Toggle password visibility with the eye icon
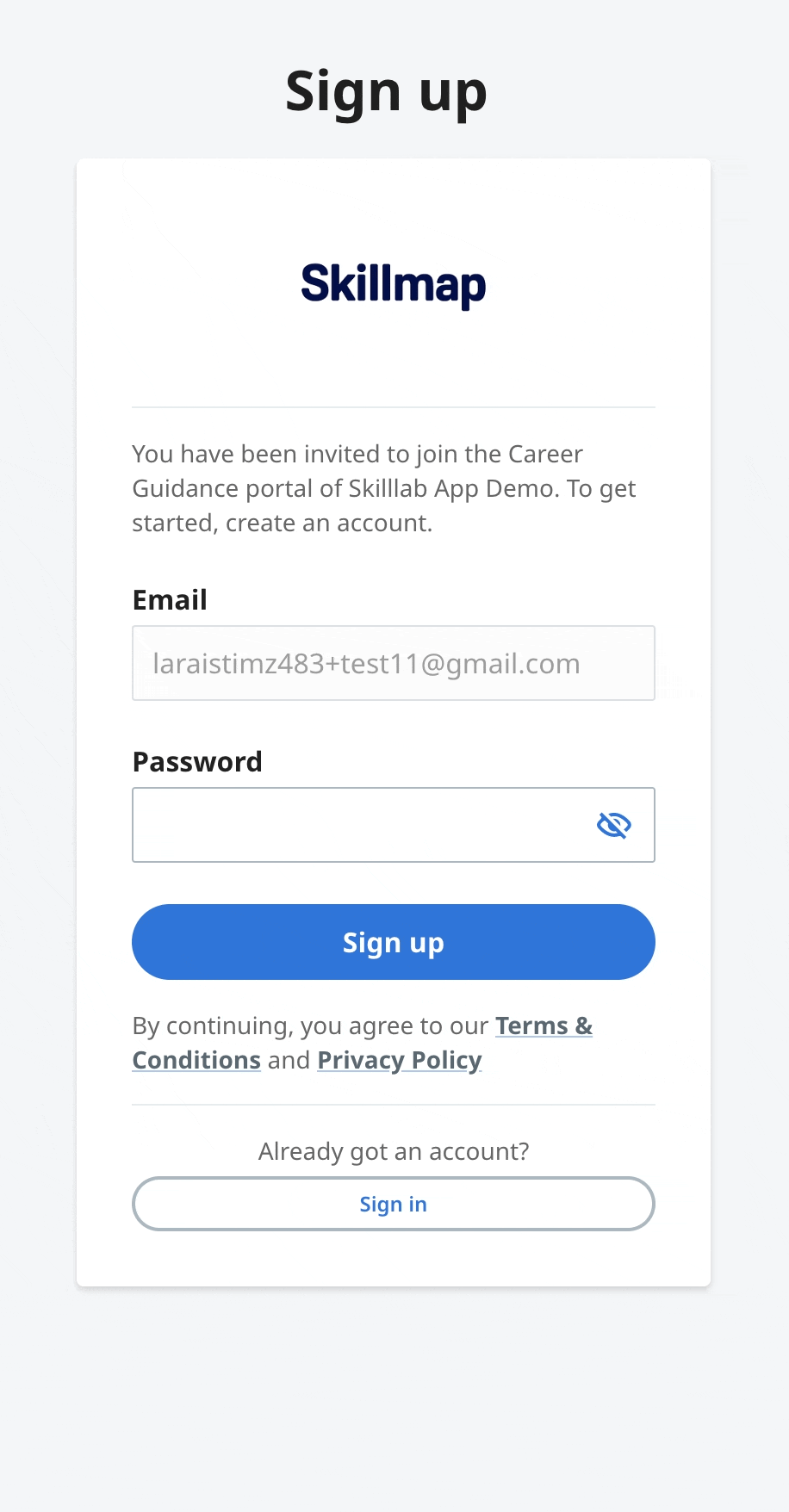The image size is (789, 1512). coord(614,825)
